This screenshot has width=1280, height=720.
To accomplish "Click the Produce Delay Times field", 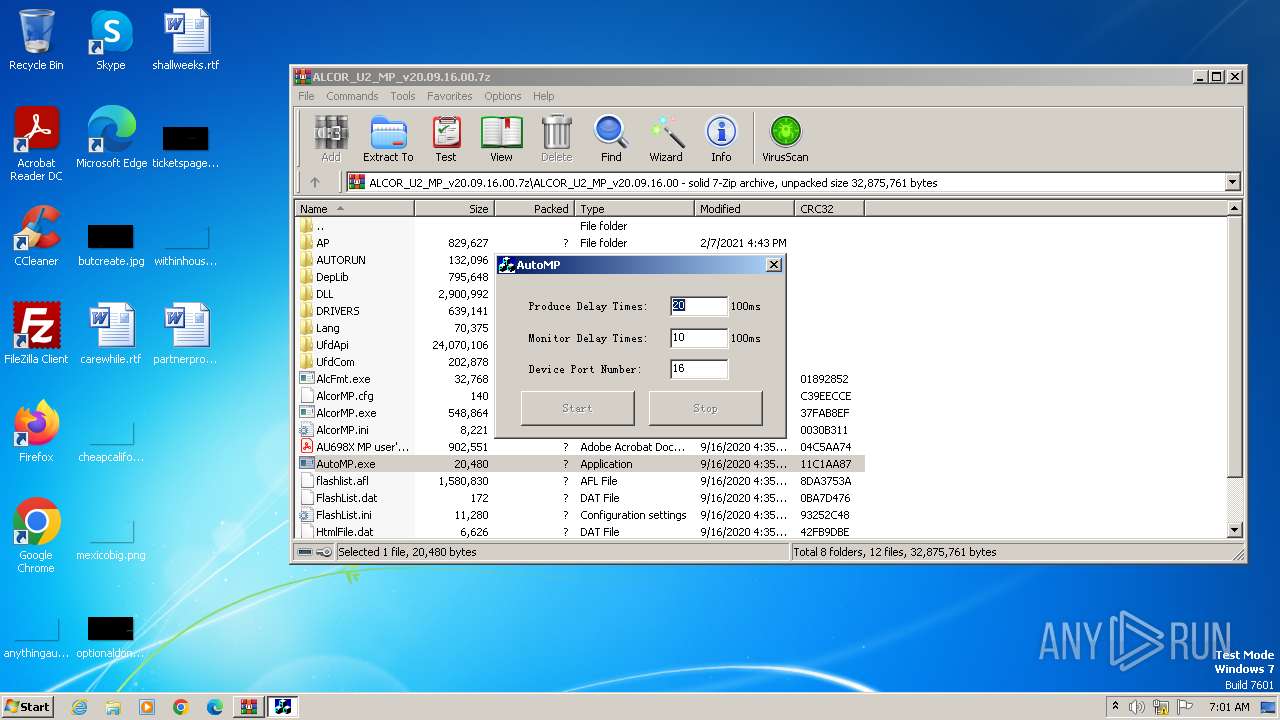I will point(699,306).
